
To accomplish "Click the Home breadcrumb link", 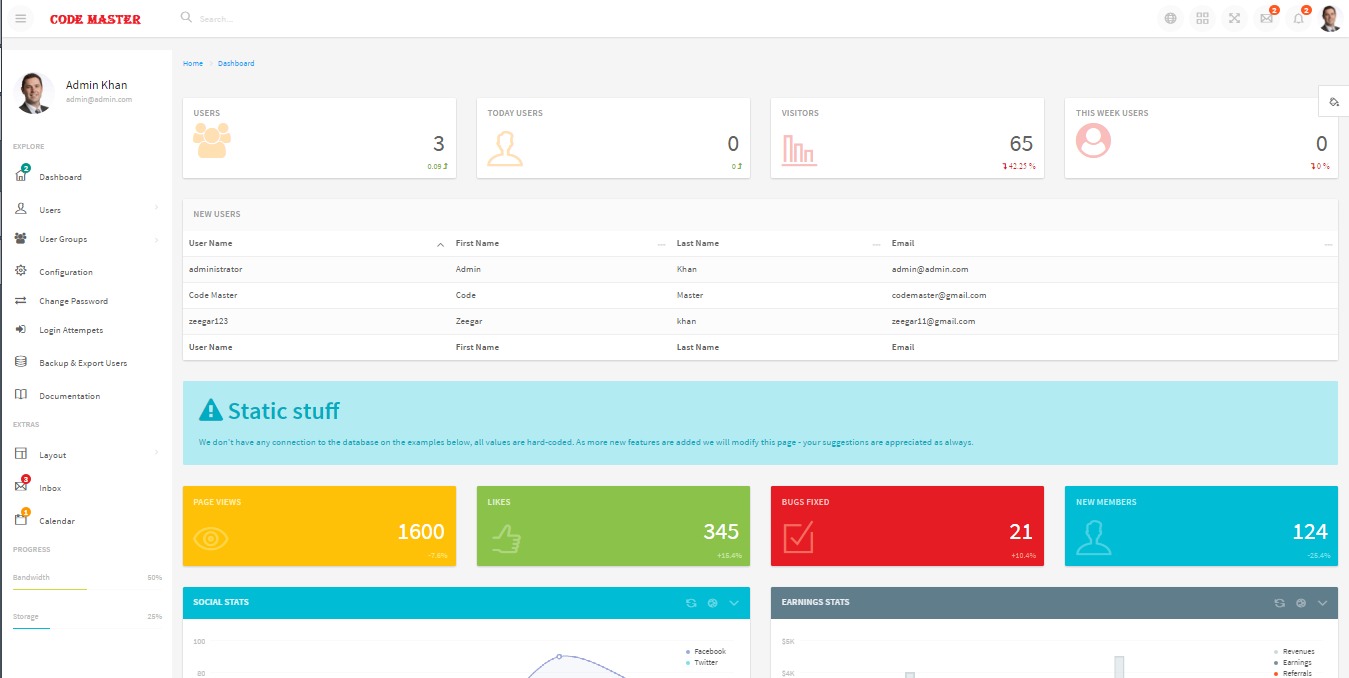I will pos(192,63).
